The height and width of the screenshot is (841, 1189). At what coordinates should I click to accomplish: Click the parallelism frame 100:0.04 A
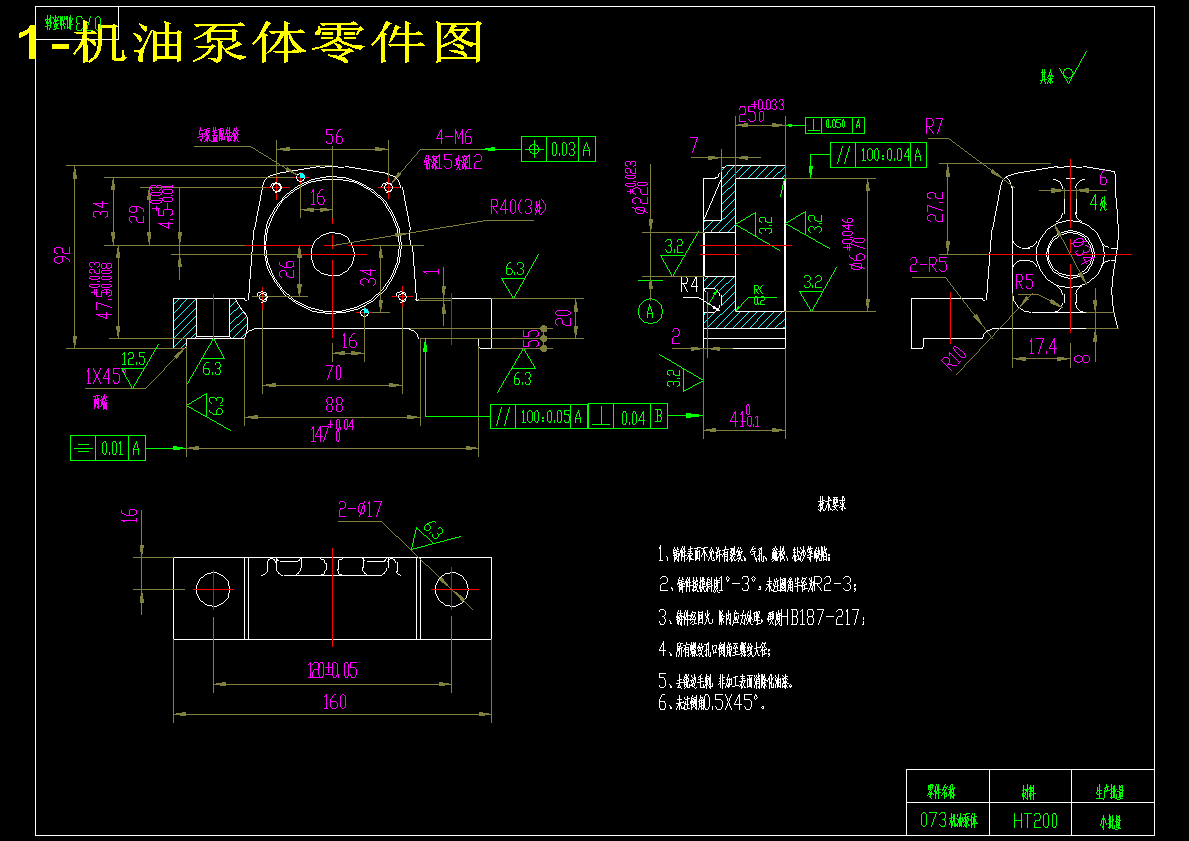tap(878, 155)
